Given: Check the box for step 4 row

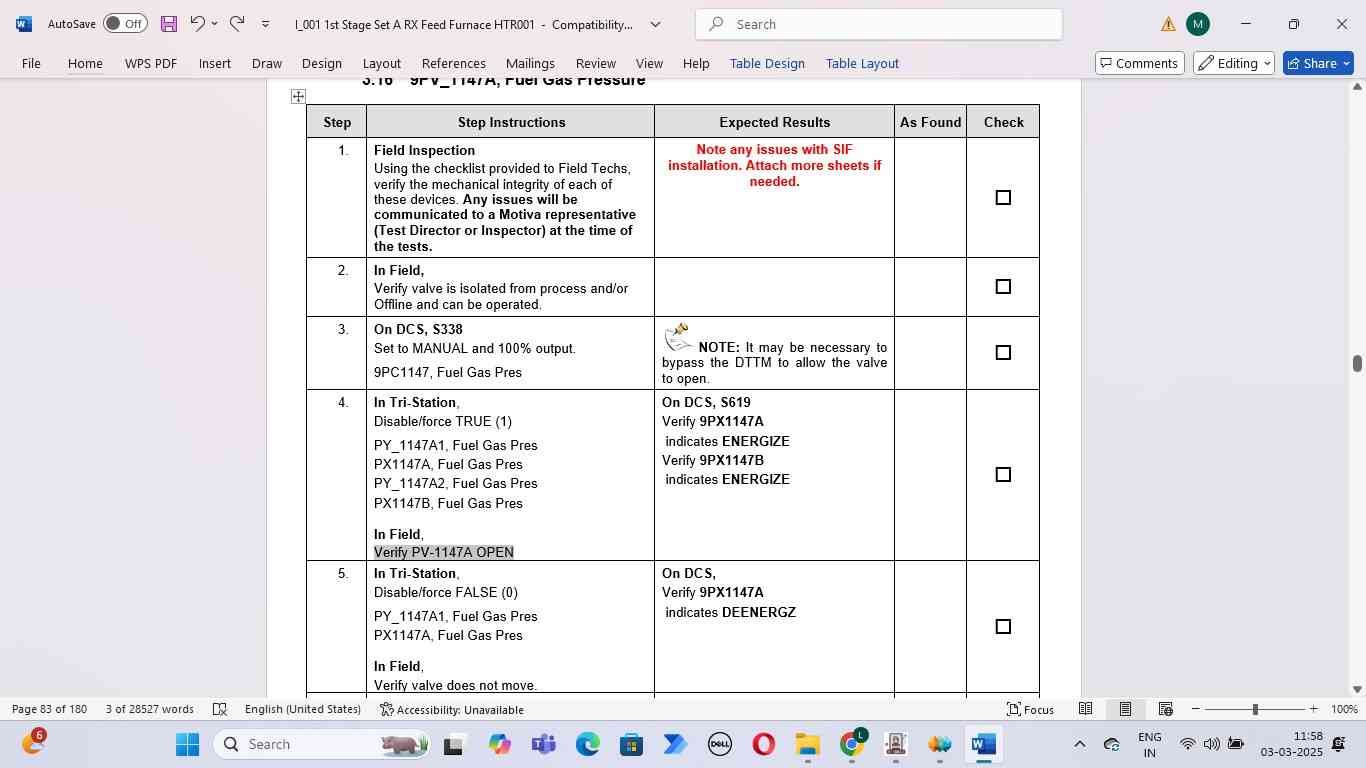Looking at the screenshot, I should click(x=1003, y=475).
